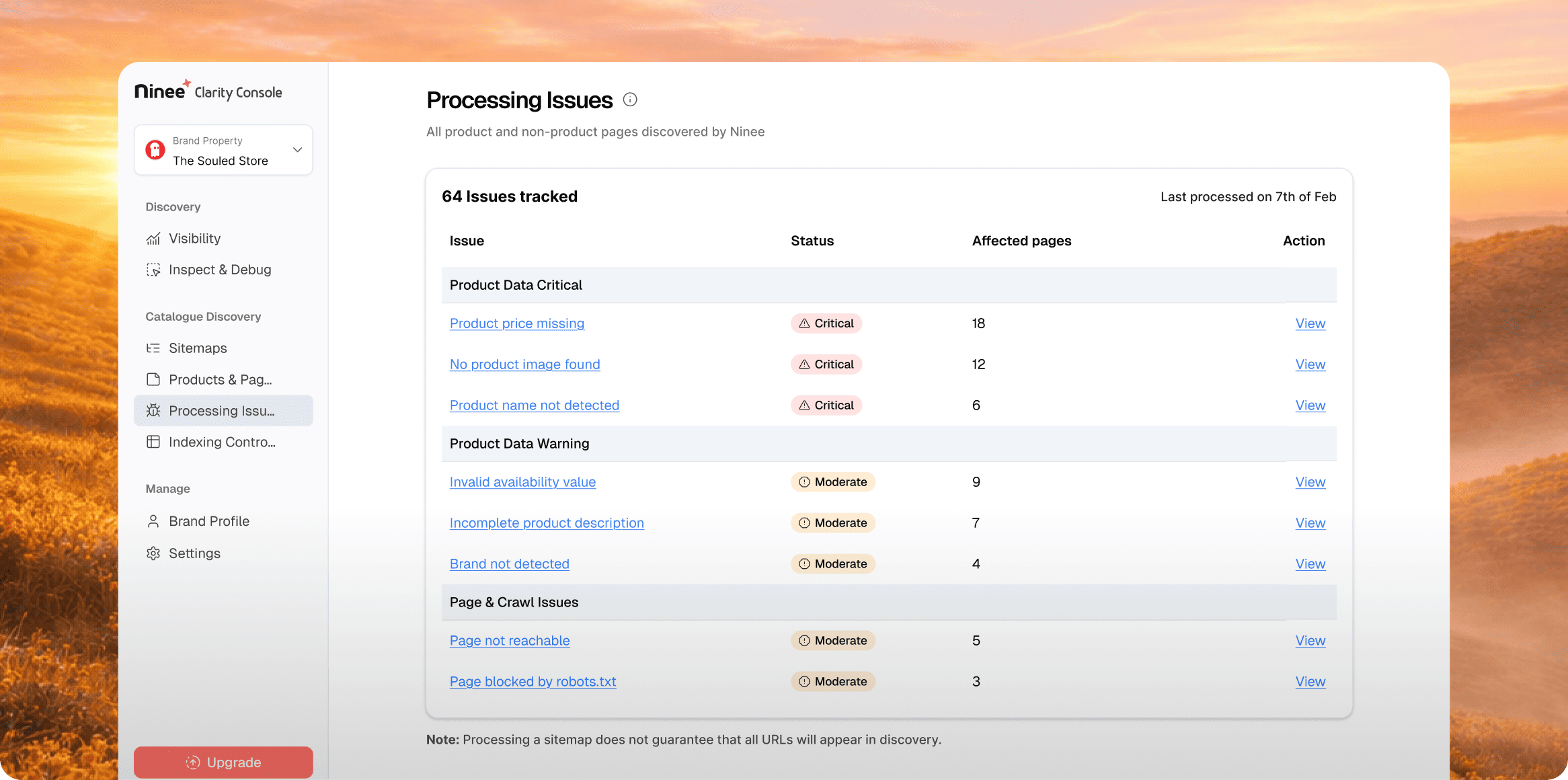Click the Products & Pages document icon
This screenshot has height=780, width=1568.
(x=153, y=379)
